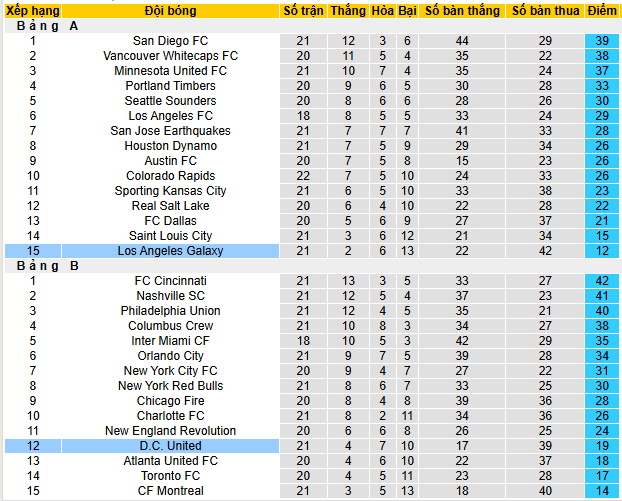622x501 pixels.
Task: Click the 'Số bàn thua' column header
Action: point(545,11)
